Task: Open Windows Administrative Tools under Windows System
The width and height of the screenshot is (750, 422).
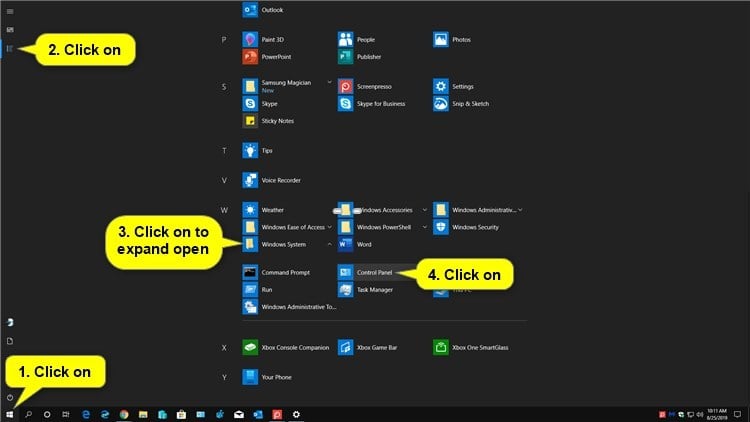Action: coord(289,307)
